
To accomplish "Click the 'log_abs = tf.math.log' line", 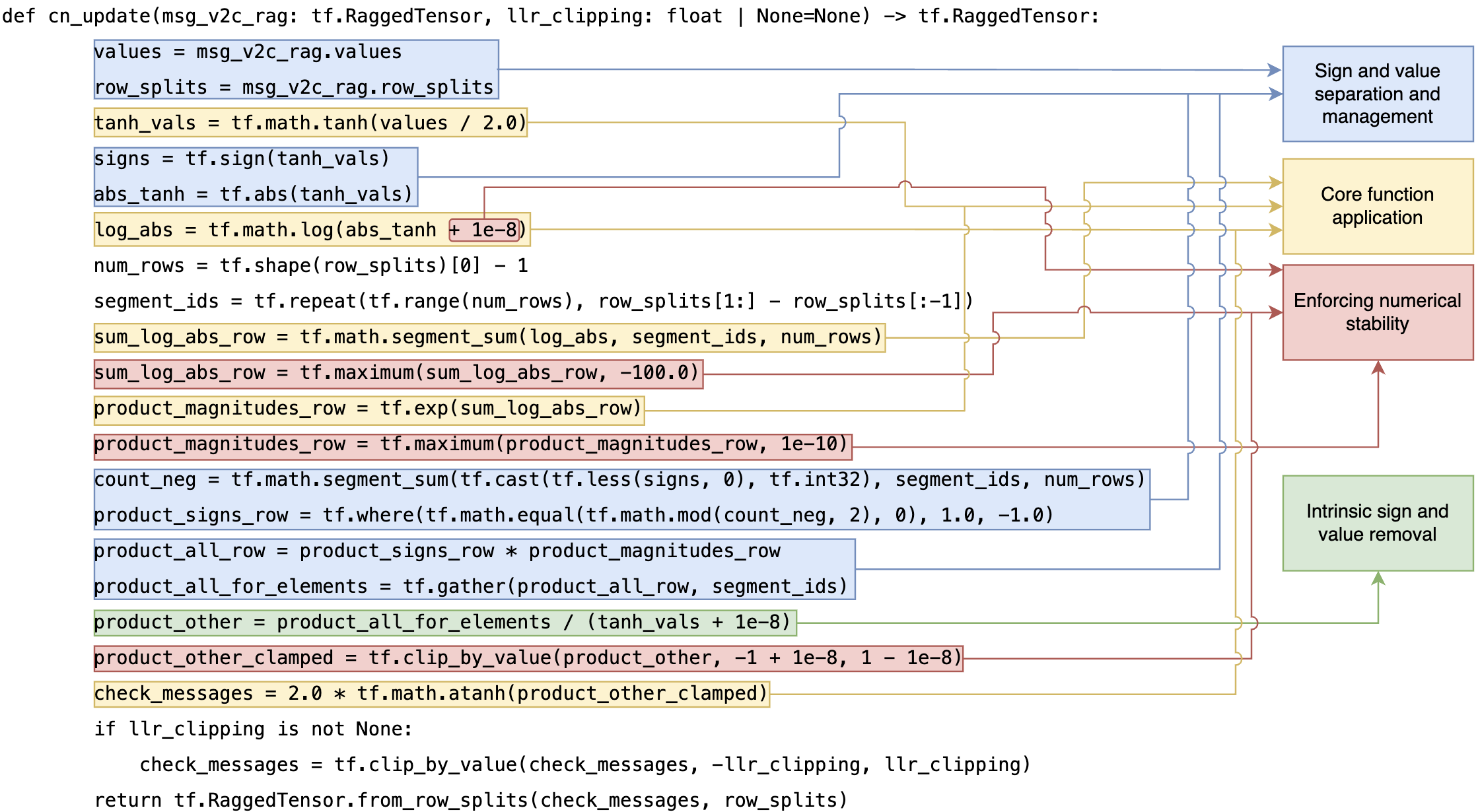I will click(312, 230).
